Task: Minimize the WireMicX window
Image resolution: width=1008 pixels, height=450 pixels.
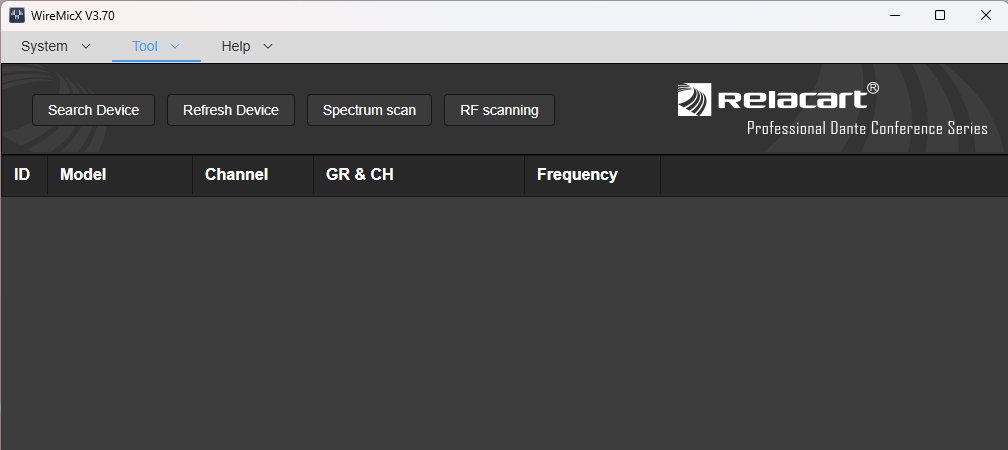Action: point(892,15)
